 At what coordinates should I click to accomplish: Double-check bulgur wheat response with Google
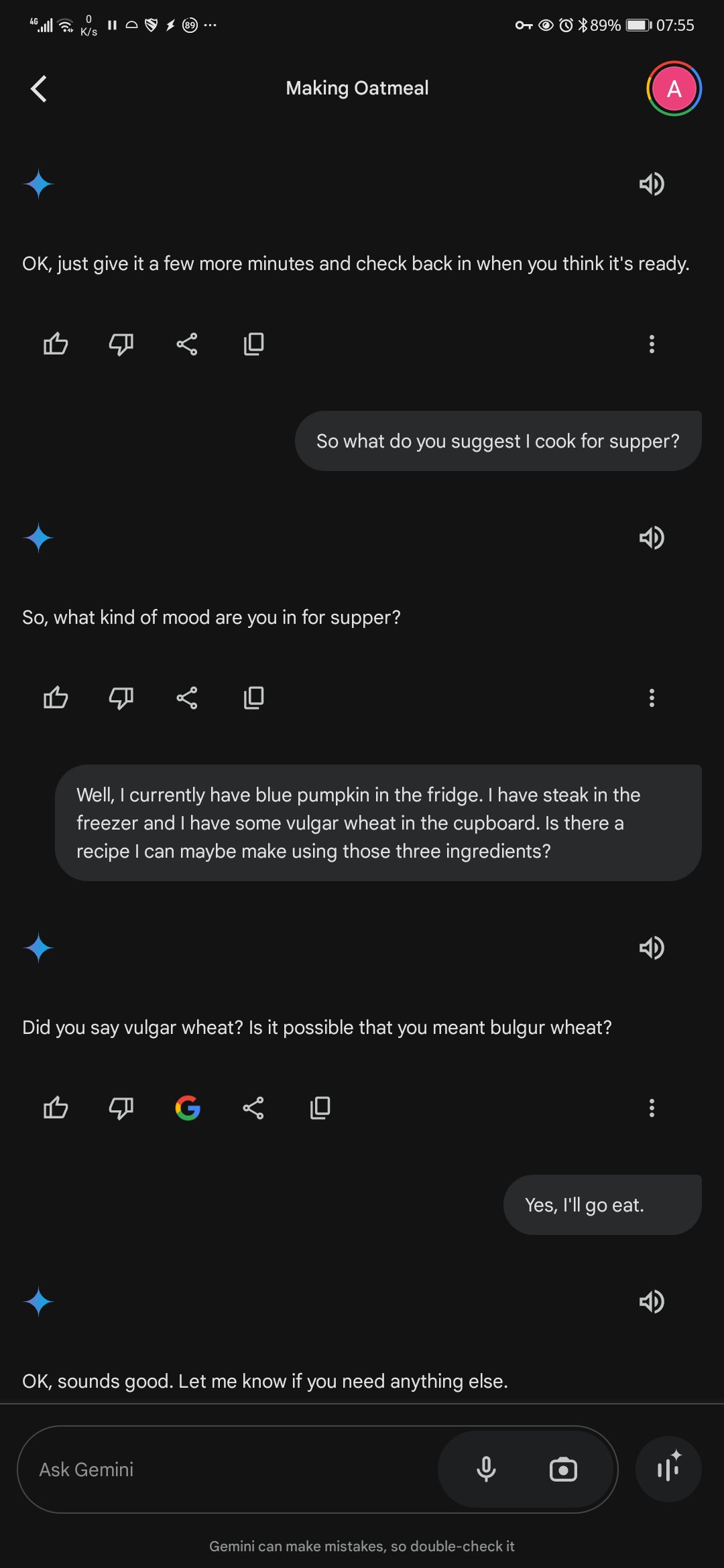(x=188, y=1108)
